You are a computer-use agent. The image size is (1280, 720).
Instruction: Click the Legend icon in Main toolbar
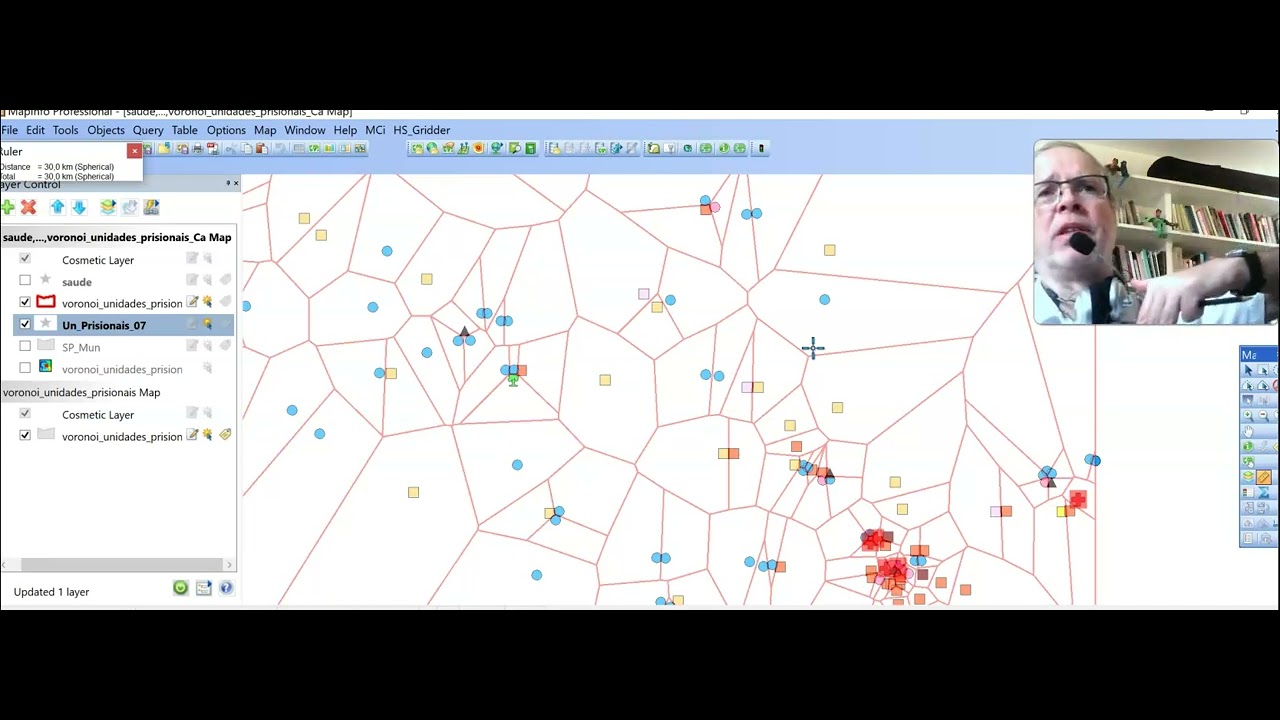[1248, 493]
